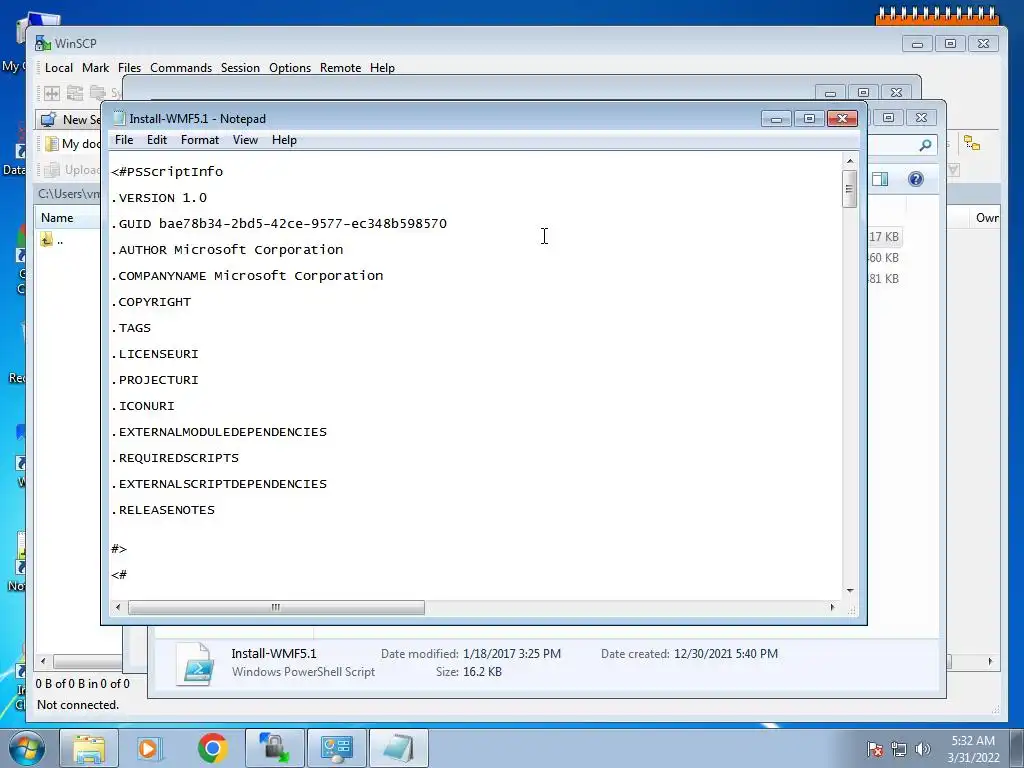
Task: Click the WinSCP New Session tab
Action: 71,120
